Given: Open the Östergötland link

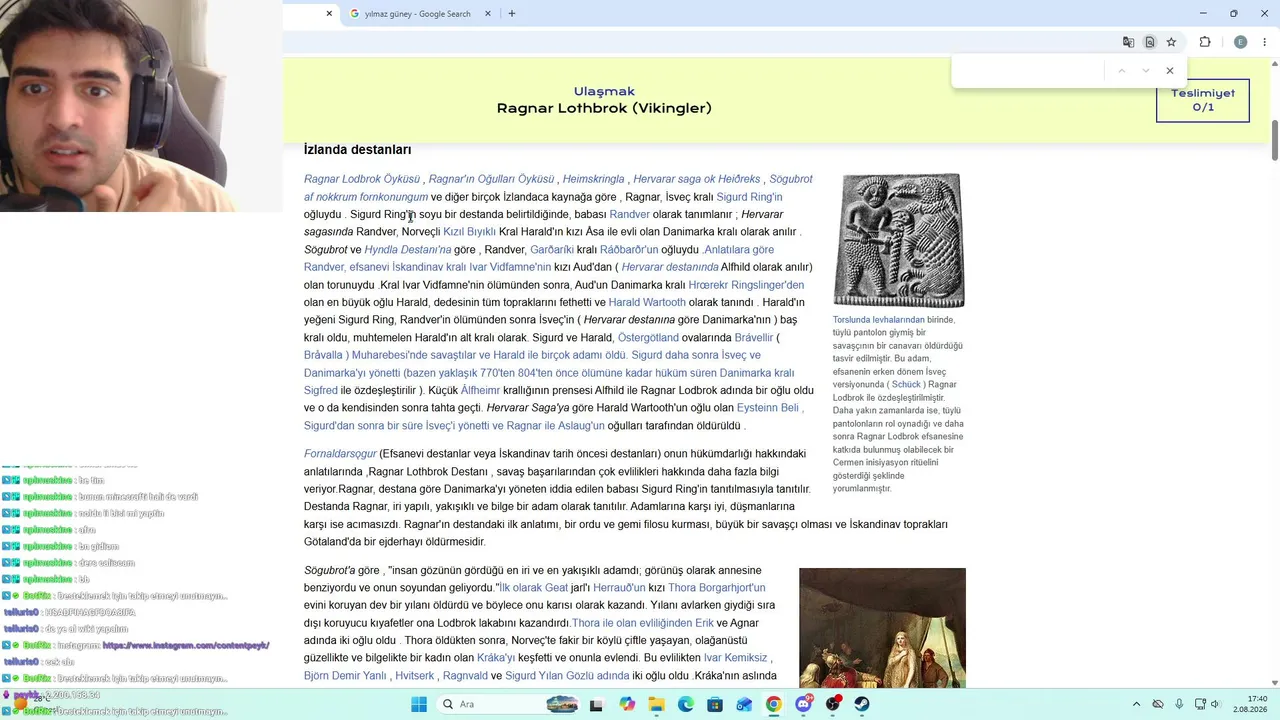Looking at the screenshot, I should [648, 338].
